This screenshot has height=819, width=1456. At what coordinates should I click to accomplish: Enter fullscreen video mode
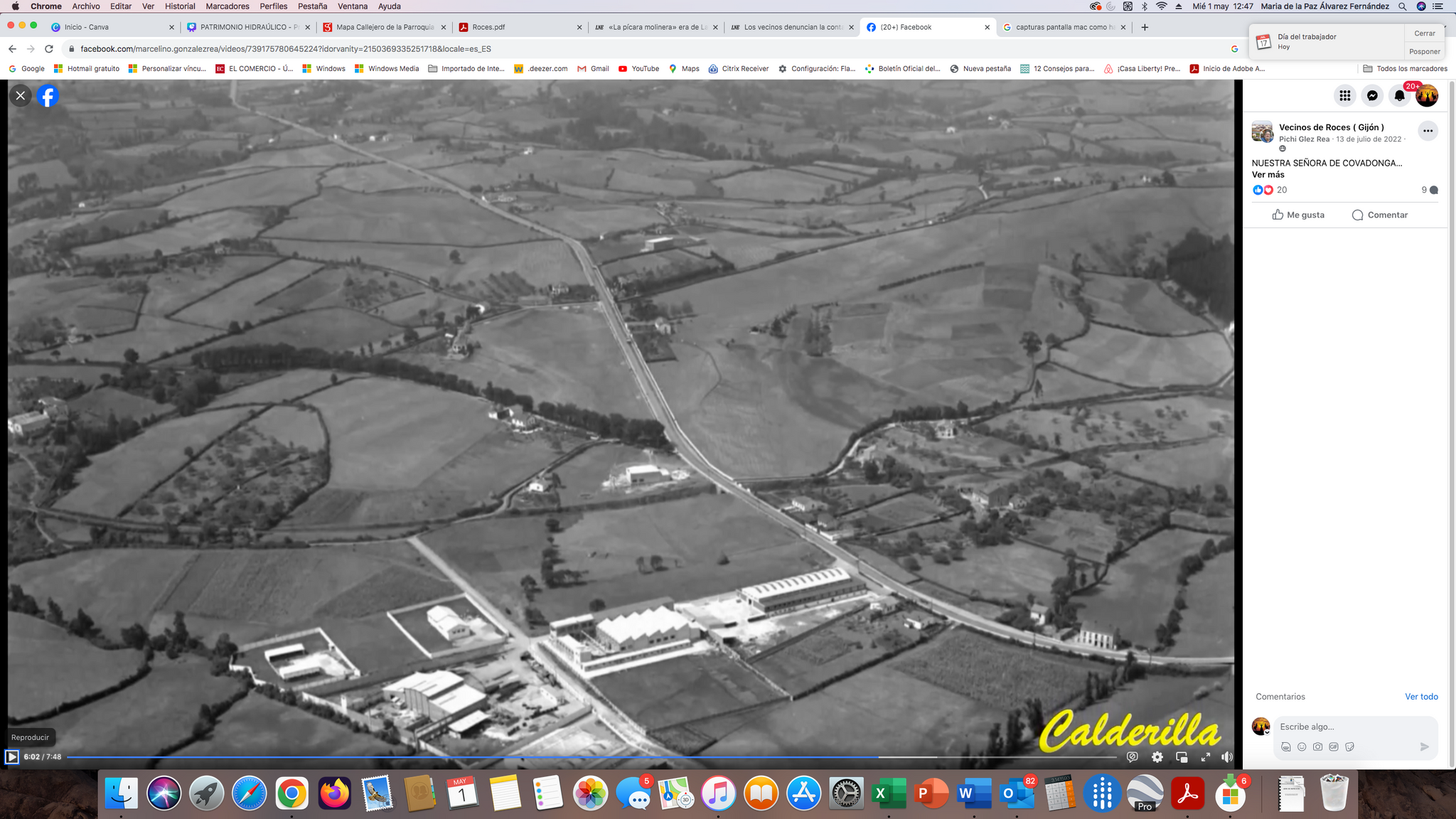(x=1206, y=757)
